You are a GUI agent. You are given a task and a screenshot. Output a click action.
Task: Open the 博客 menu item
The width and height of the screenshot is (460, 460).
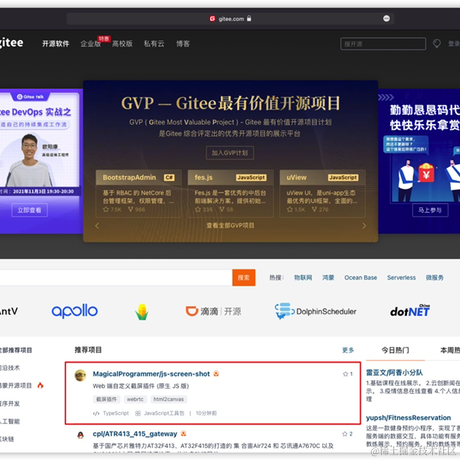click(x=183, y=44)
